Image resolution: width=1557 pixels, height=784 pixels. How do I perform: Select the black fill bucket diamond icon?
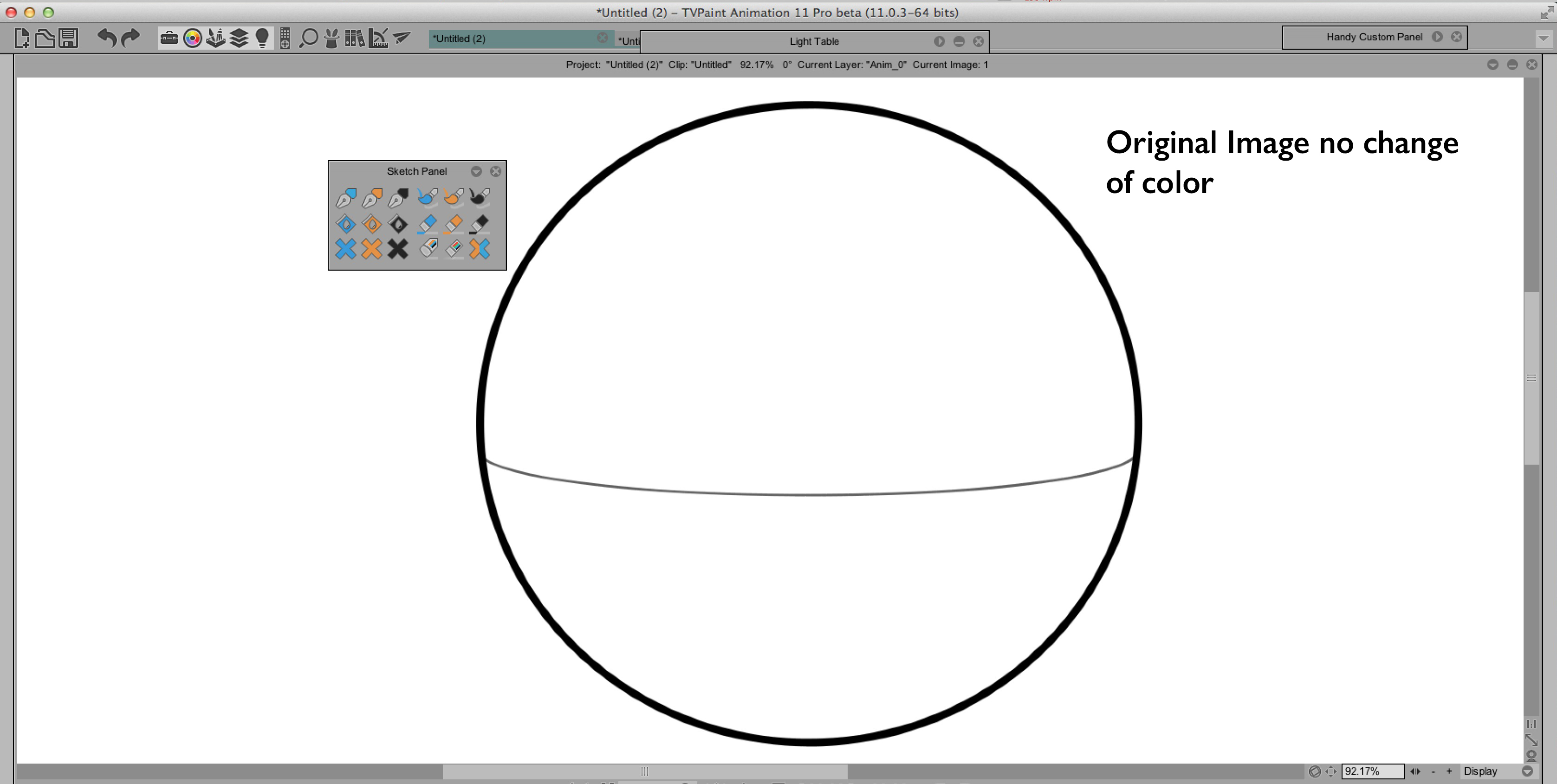tap(398, 224)
